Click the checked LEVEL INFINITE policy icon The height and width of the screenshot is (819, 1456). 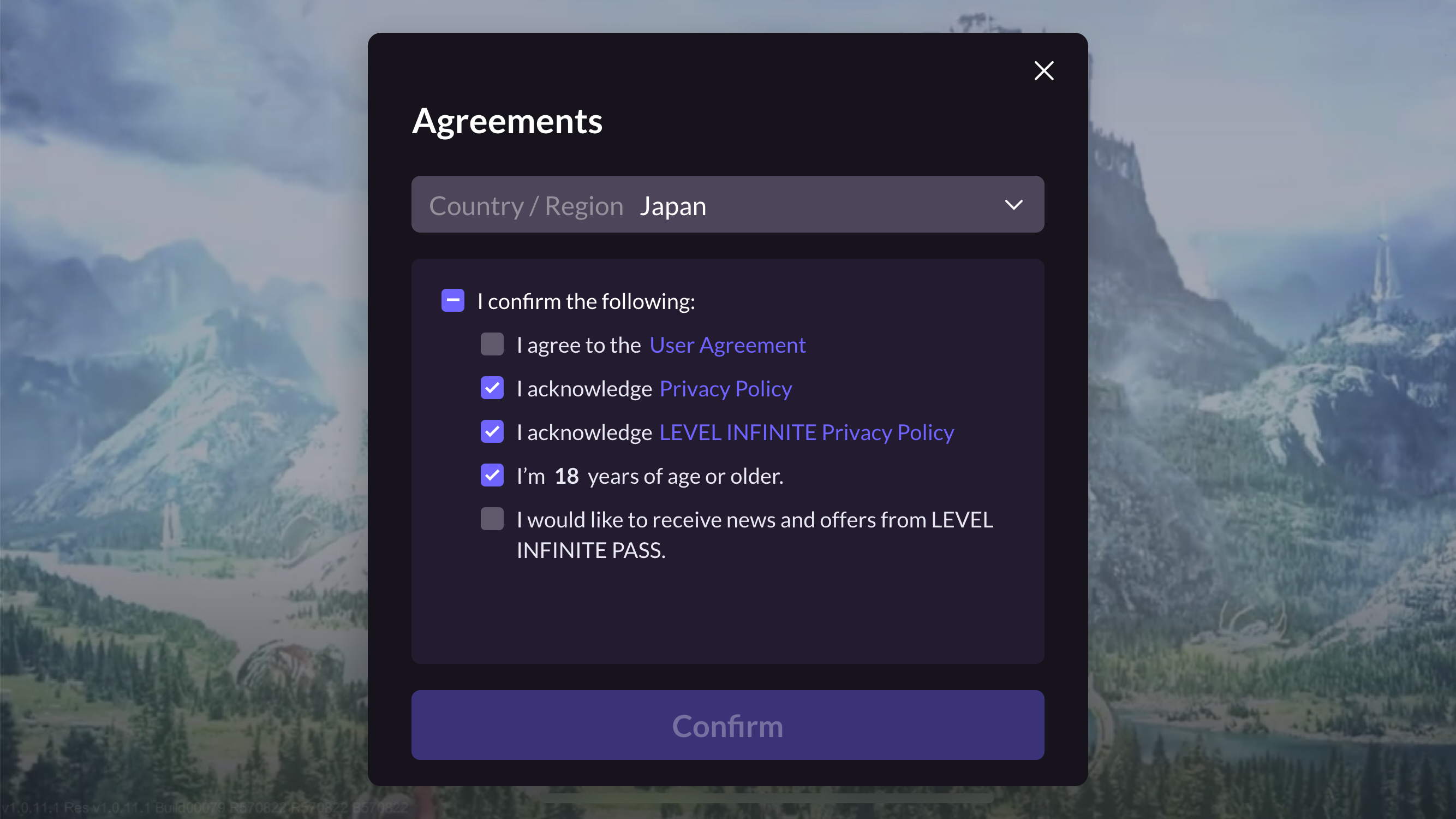coord(492,432)
